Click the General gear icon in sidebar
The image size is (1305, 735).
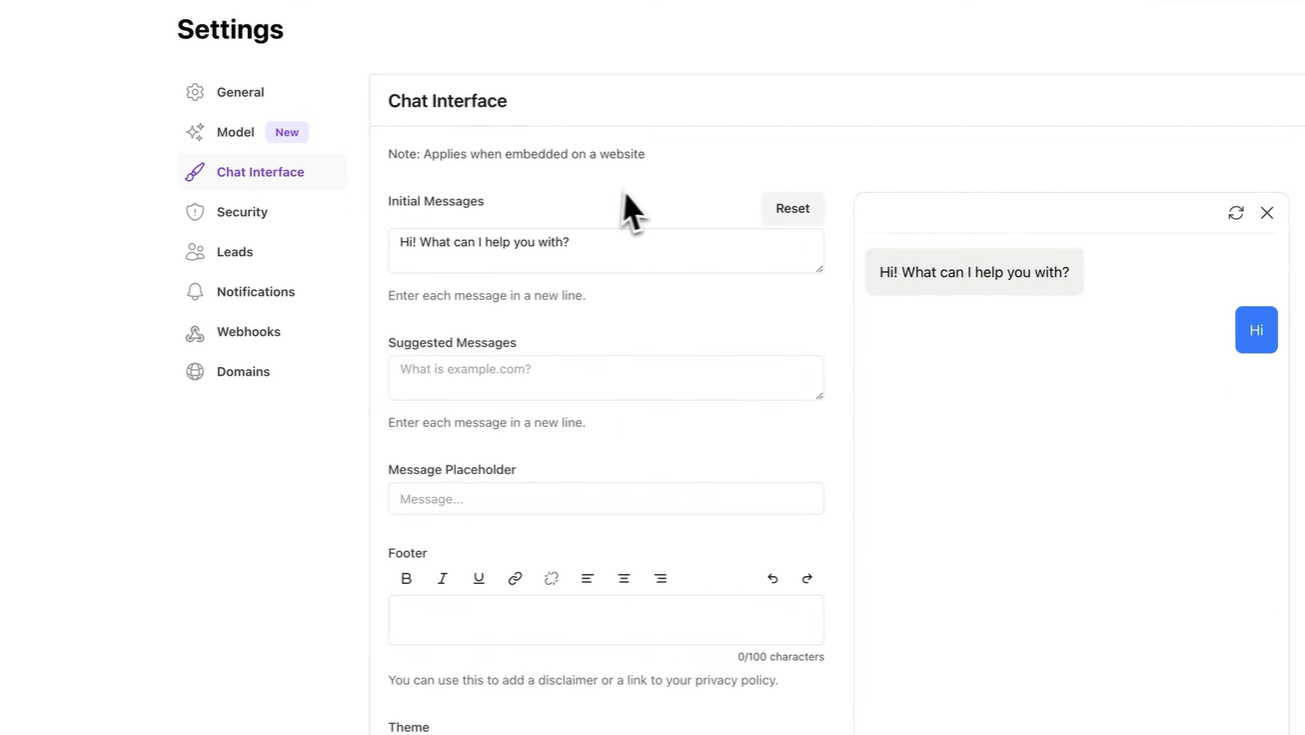pyautogui.click(x=195, y=92)
